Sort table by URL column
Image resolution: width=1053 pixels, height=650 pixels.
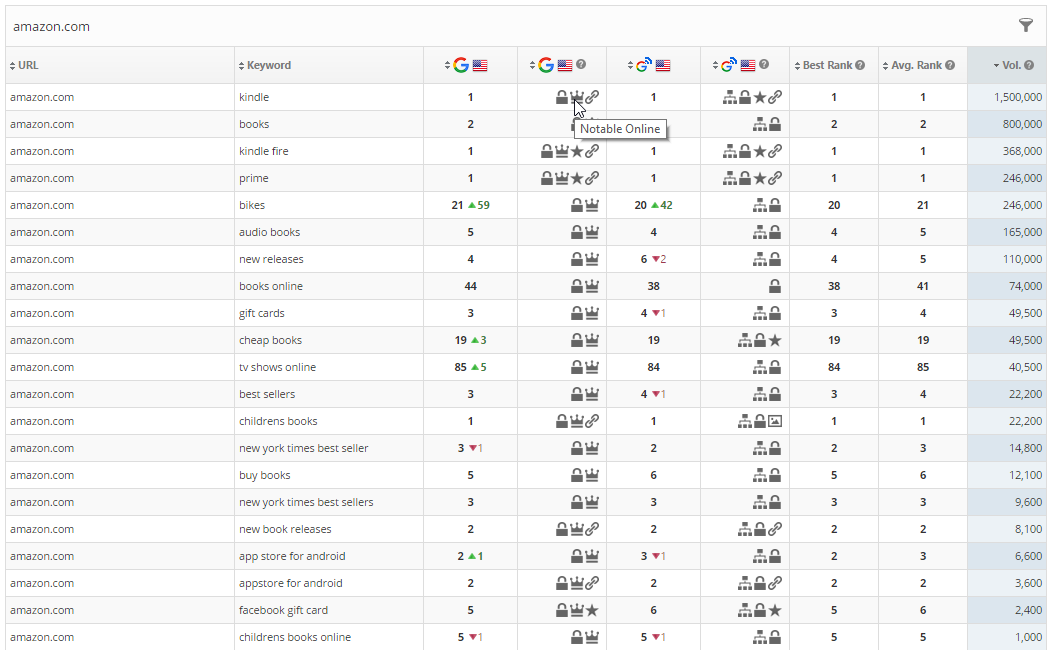[24, 65]
